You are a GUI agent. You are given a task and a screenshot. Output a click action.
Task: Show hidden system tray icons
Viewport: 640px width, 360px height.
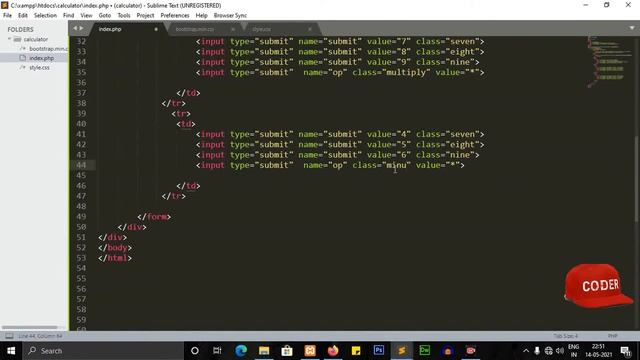526,351
